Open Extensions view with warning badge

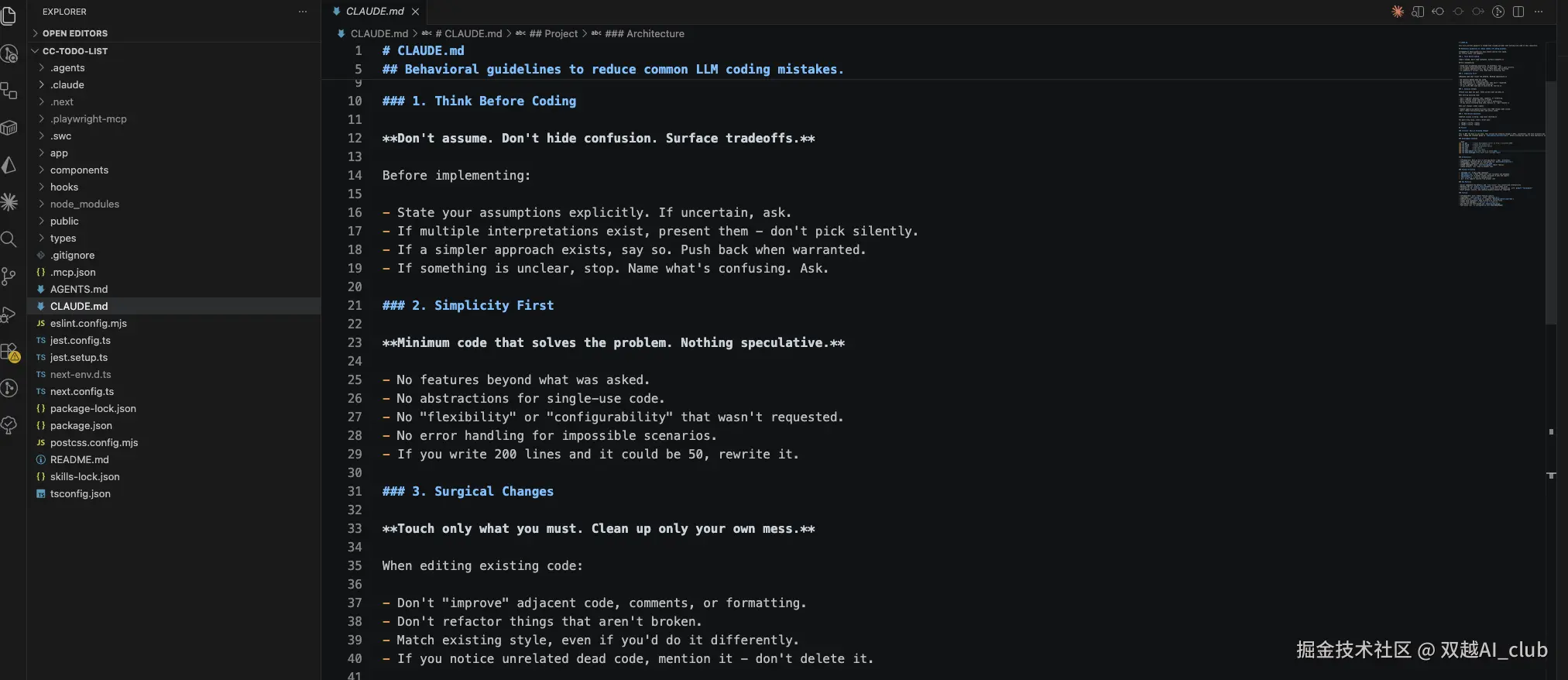coord(9,352)
